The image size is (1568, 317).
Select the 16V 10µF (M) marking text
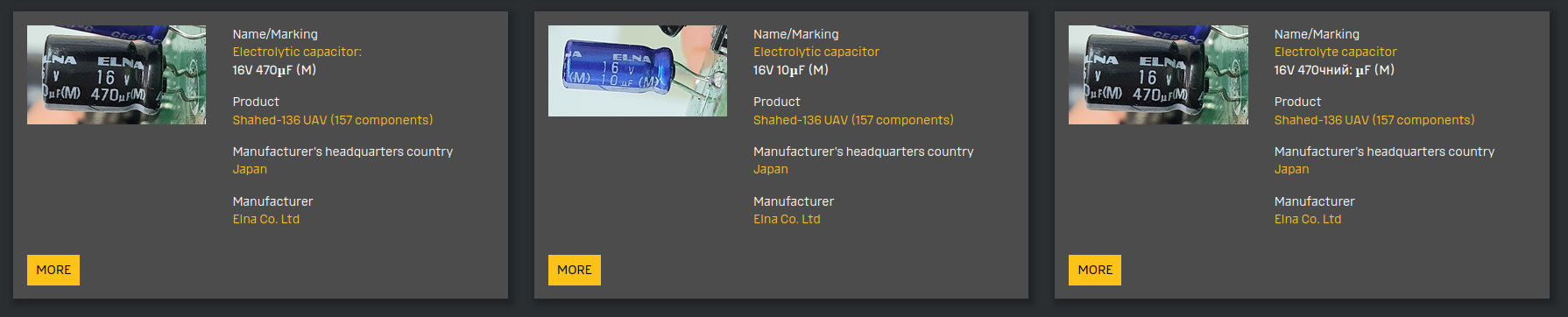tap(791, 70)
